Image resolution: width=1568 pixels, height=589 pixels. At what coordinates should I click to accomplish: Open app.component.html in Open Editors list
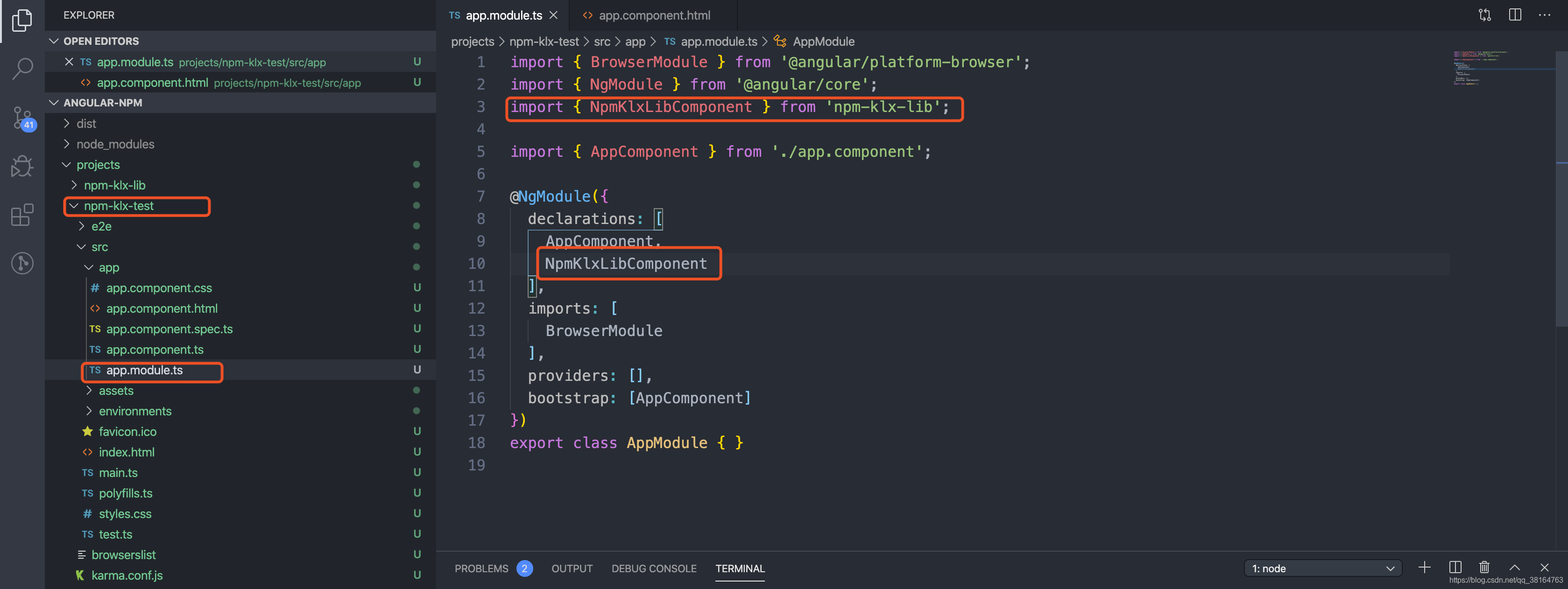point(240,82)
